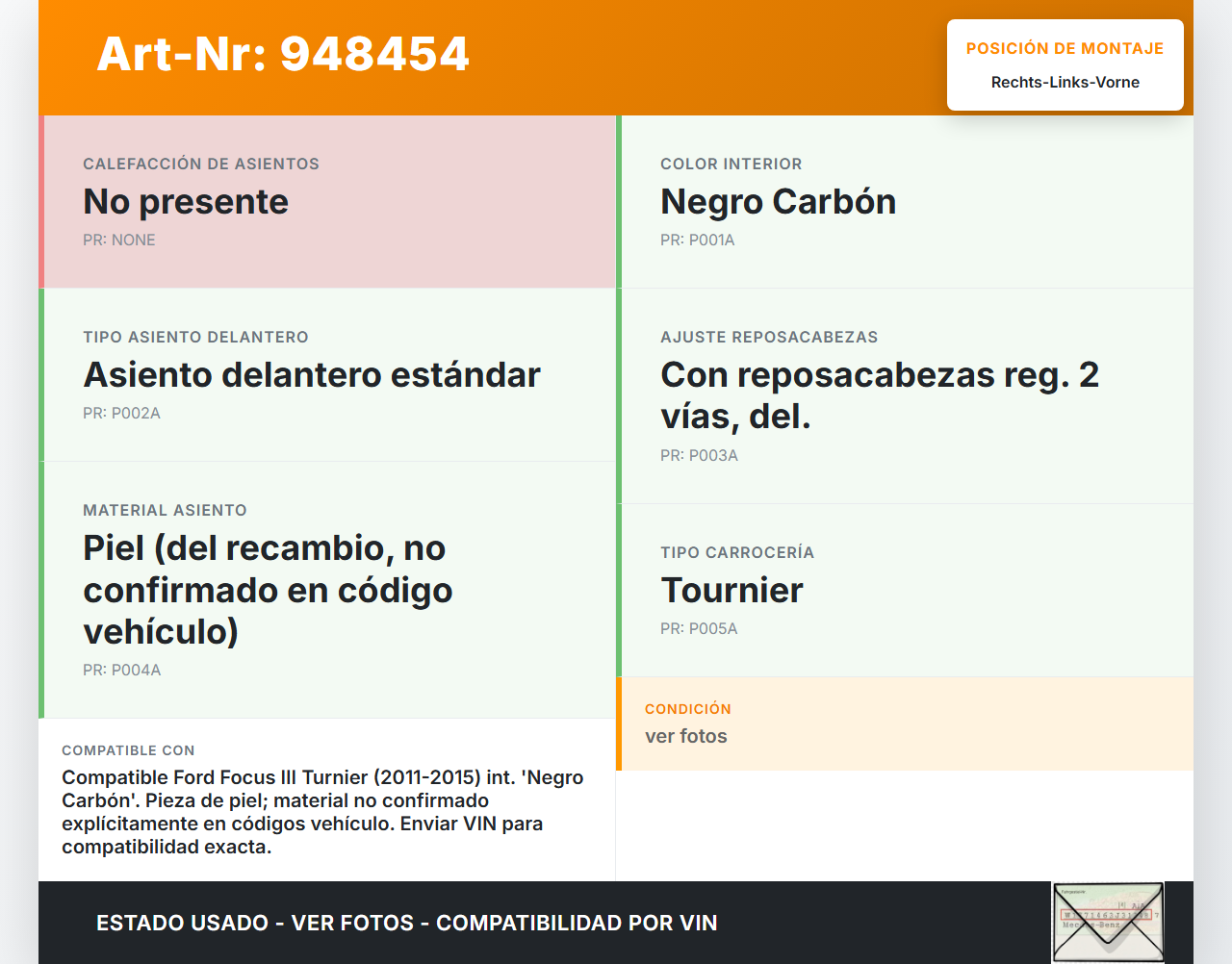Click the Asiento delantero estándar value
Screen dimensions: 1232x964
312,375
